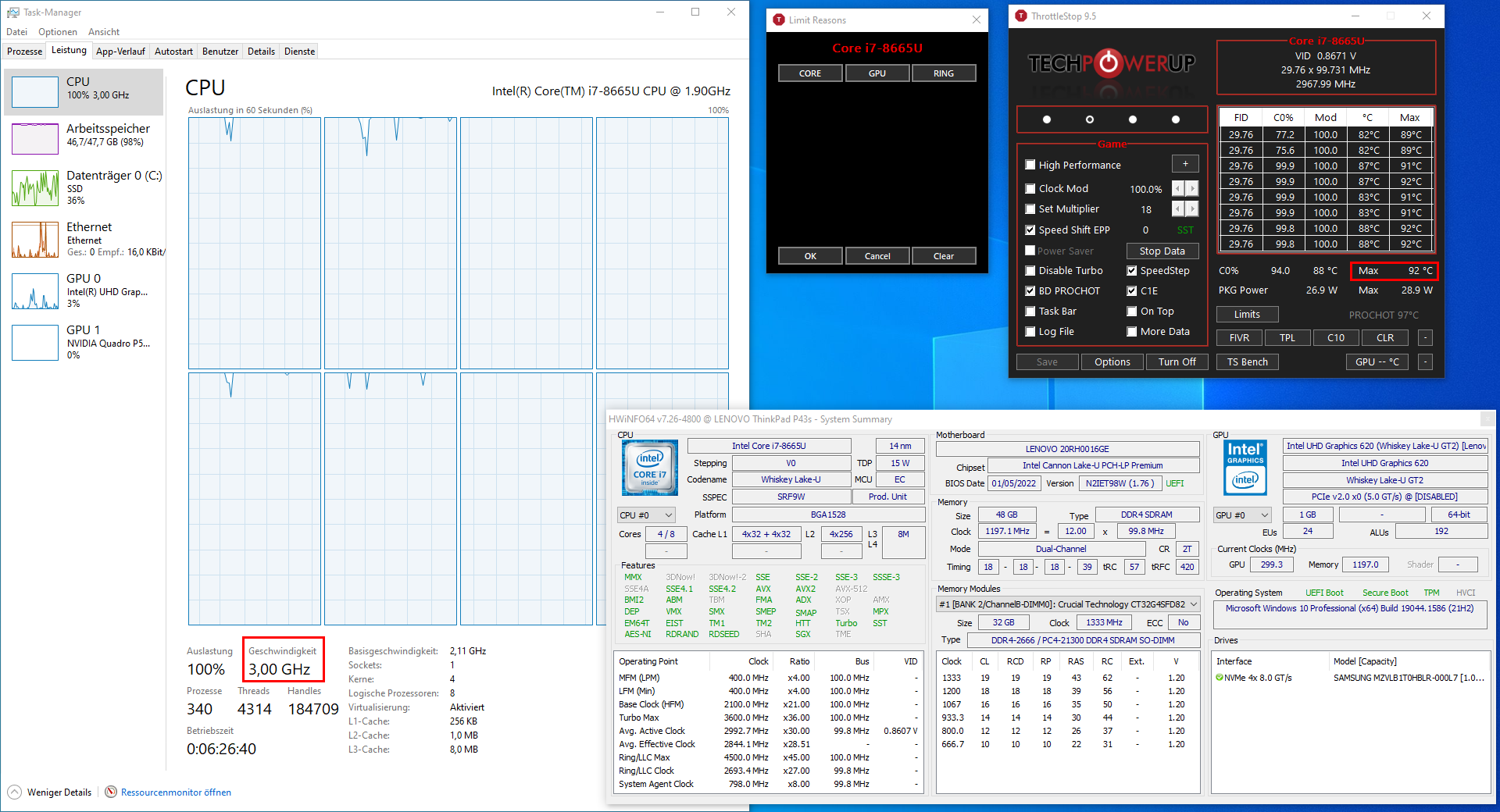Click the Intel Core i7 badge in HWiNFO

tap(650, 468)
